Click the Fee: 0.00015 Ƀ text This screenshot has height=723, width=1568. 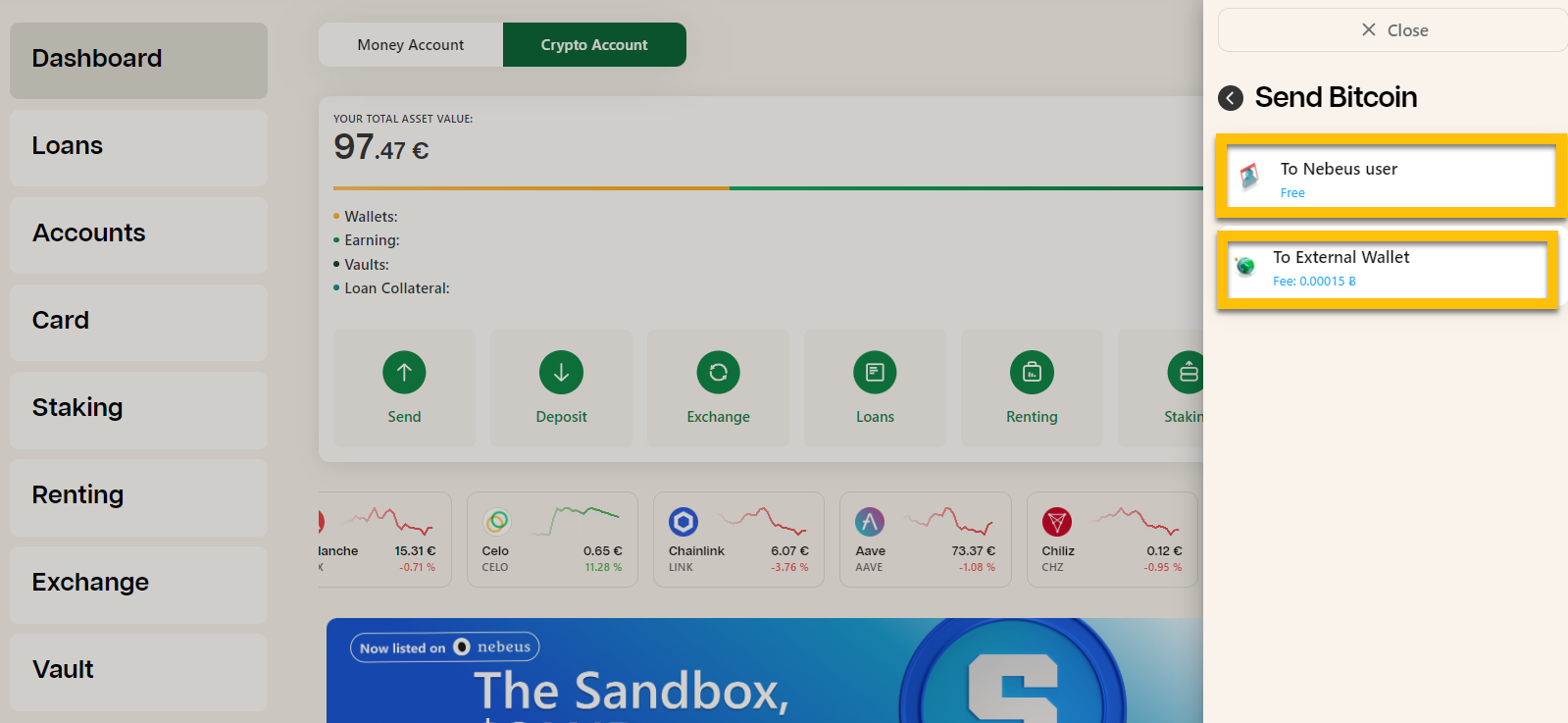(1314, 282)
